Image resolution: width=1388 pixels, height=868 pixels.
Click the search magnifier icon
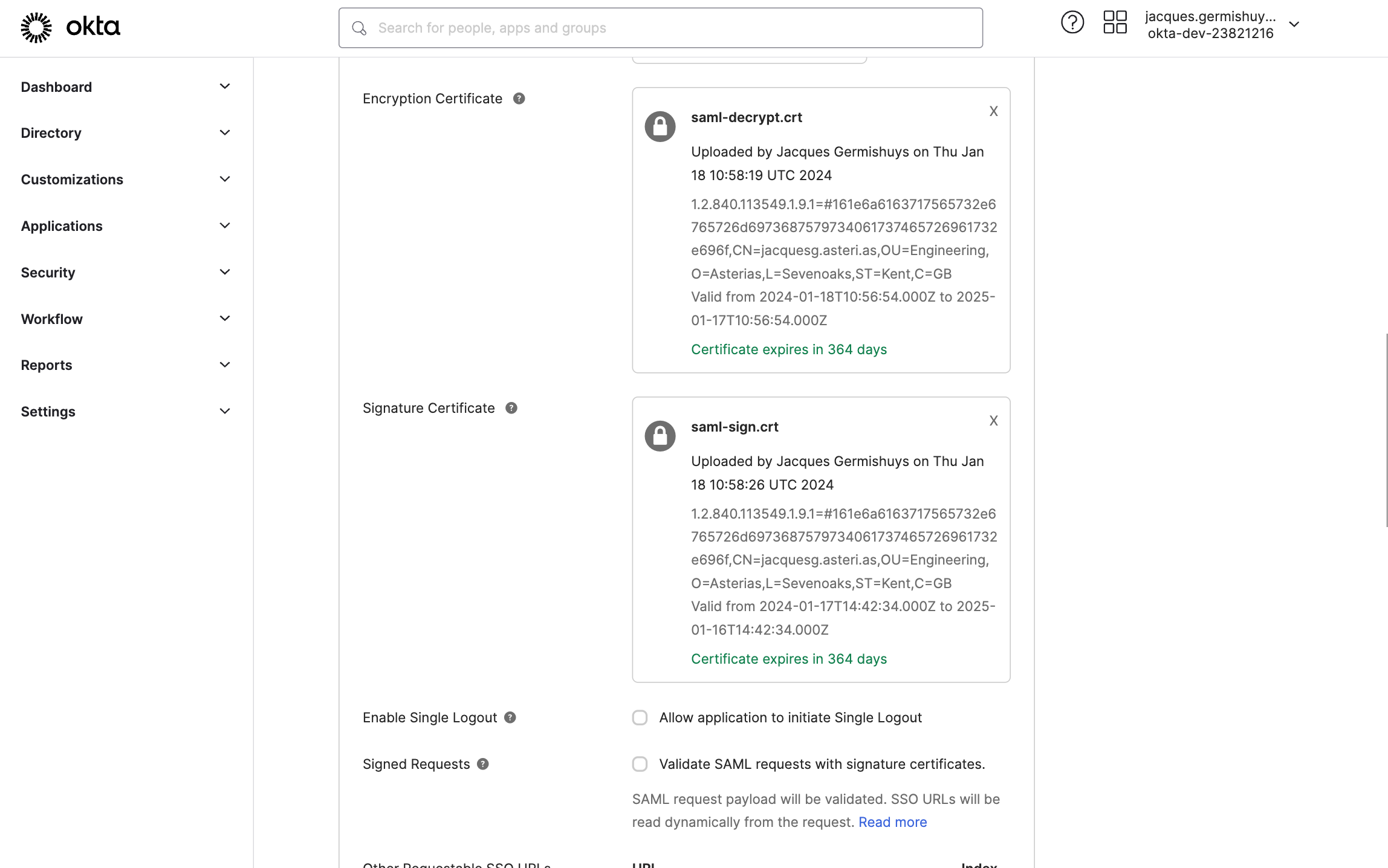[x=359, y=28]
